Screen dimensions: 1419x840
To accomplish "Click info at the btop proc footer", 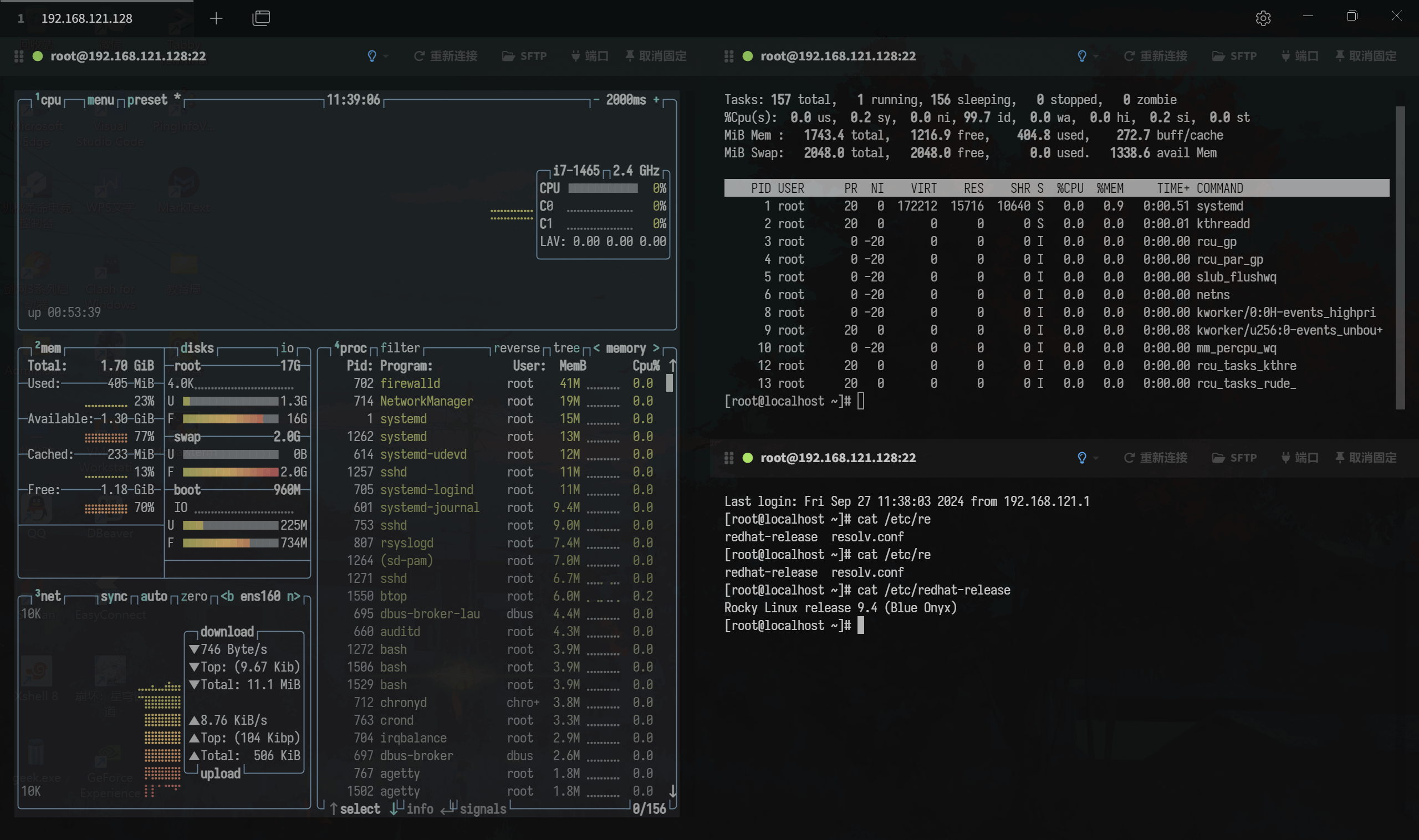I will (x=420, y=808).
